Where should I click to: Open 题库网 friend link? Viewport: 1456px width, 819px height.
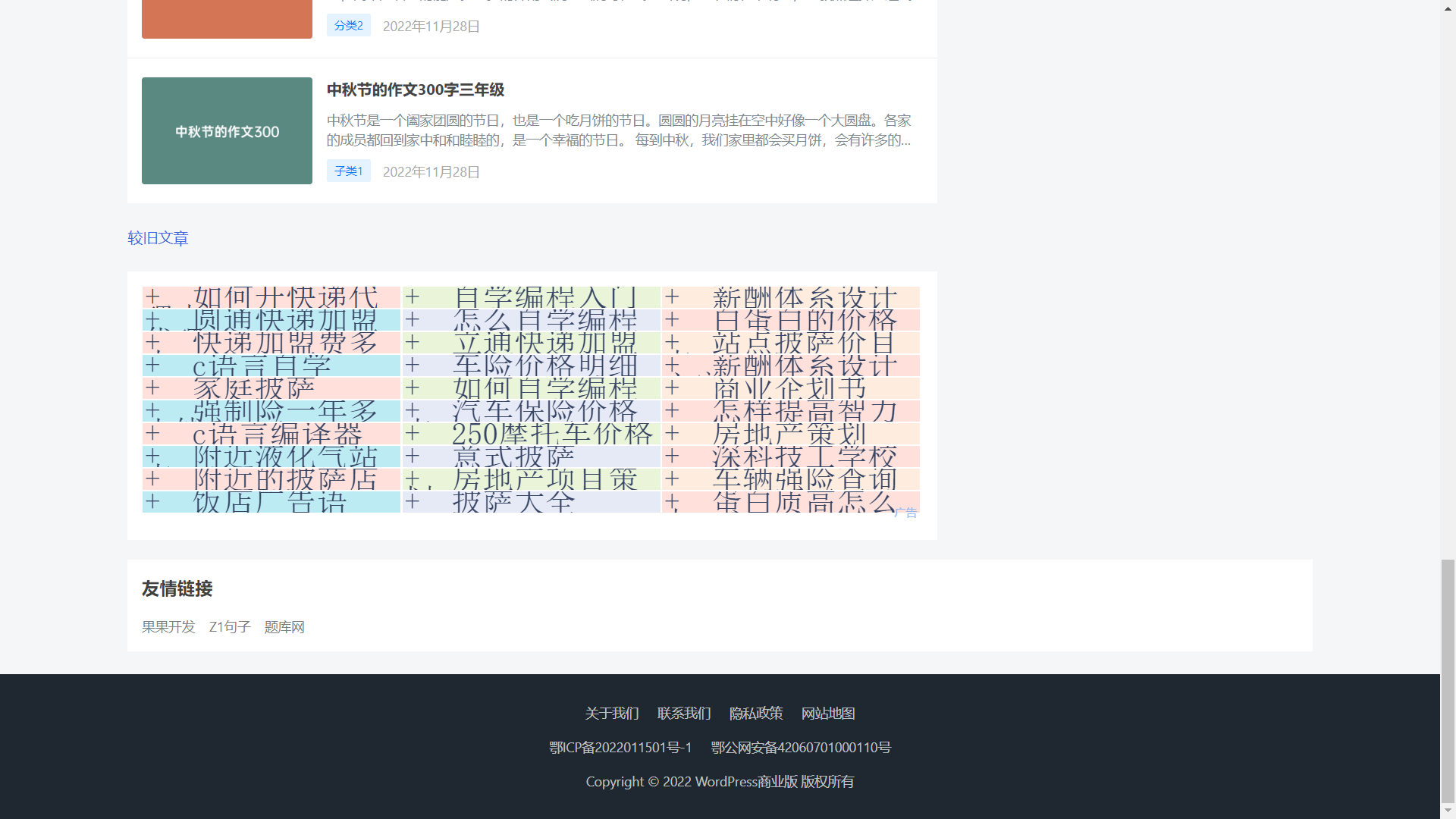tap(284, 627)
